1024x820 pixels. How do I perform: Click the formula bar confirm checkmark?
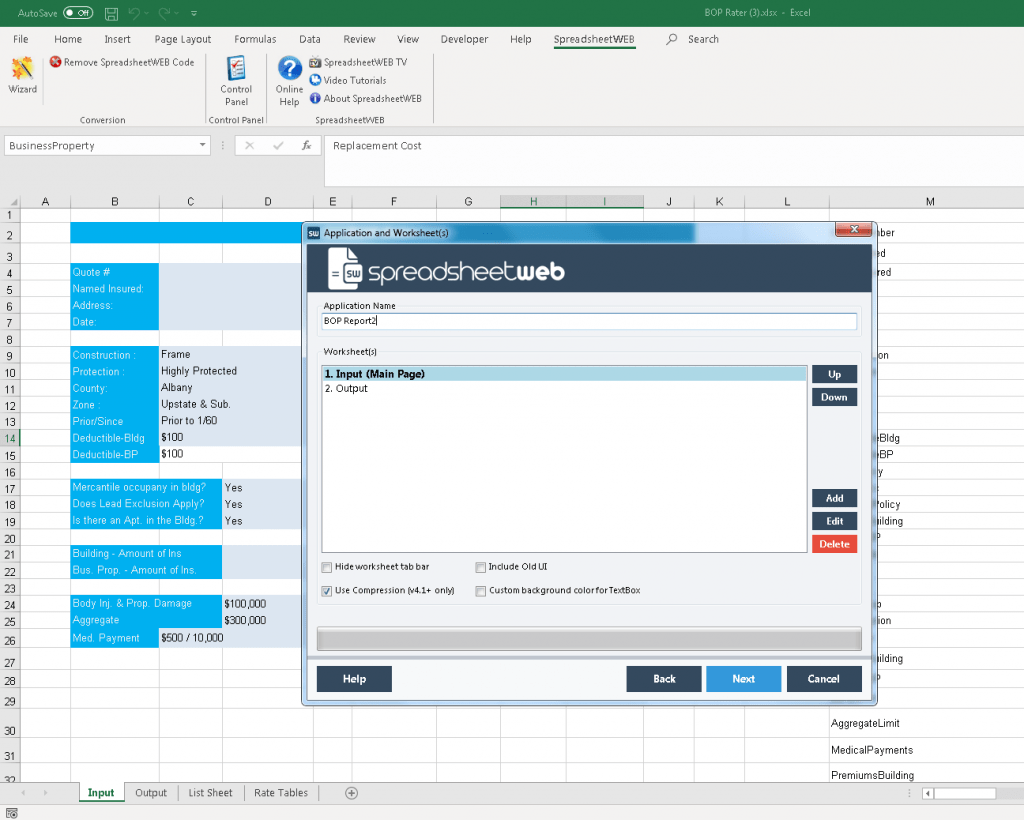tap(278, 146)
